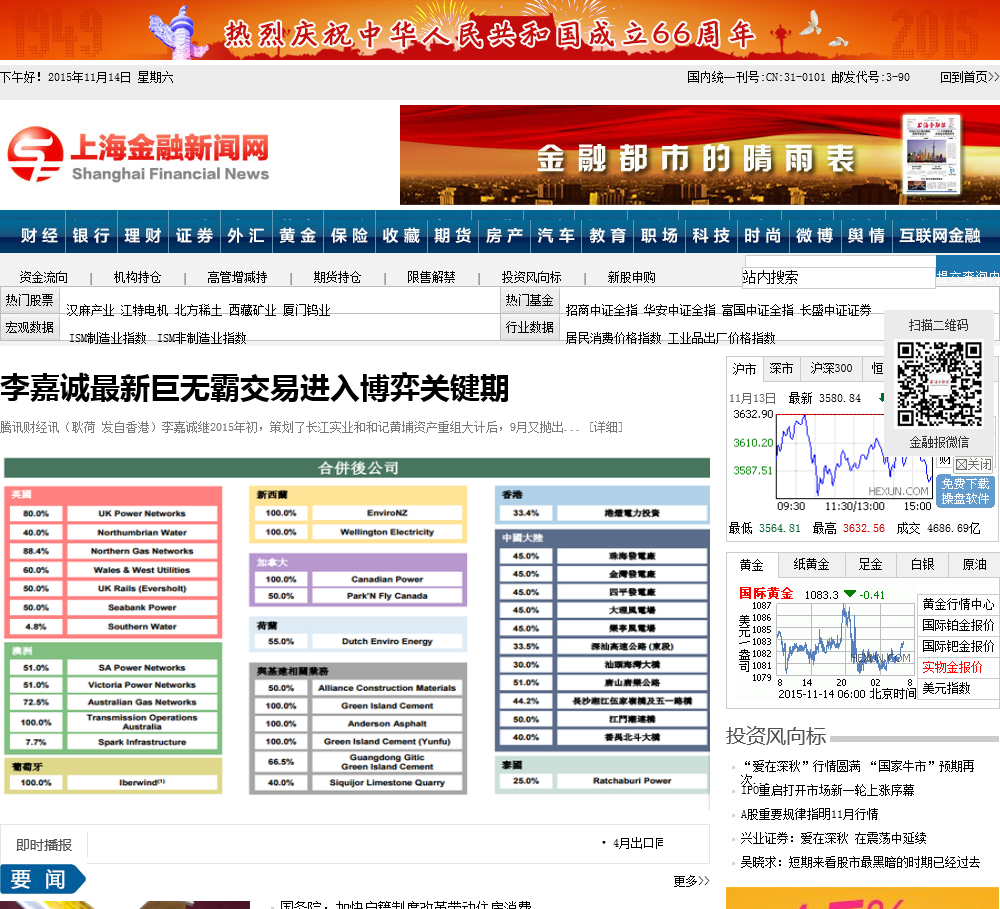Image resolution: width=1000 pixels, height=909 pixels.
Task: Select the 宏观数据 tab
Action: pos(29,327)
